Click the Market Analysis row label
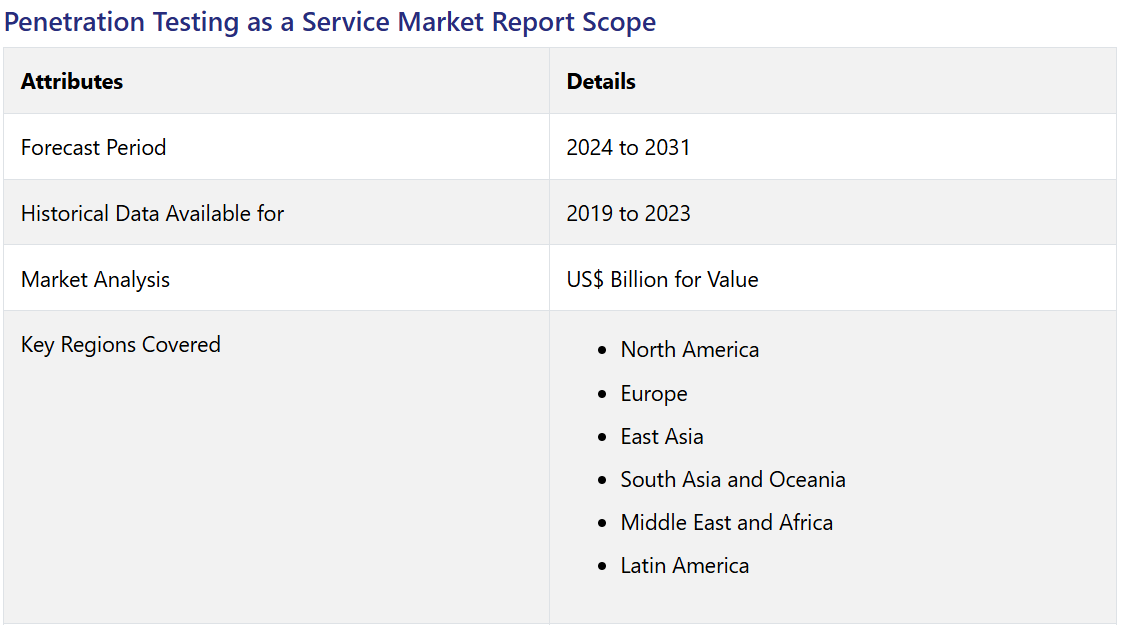This screenshot has height=625, width=1123. click(95, 280)
